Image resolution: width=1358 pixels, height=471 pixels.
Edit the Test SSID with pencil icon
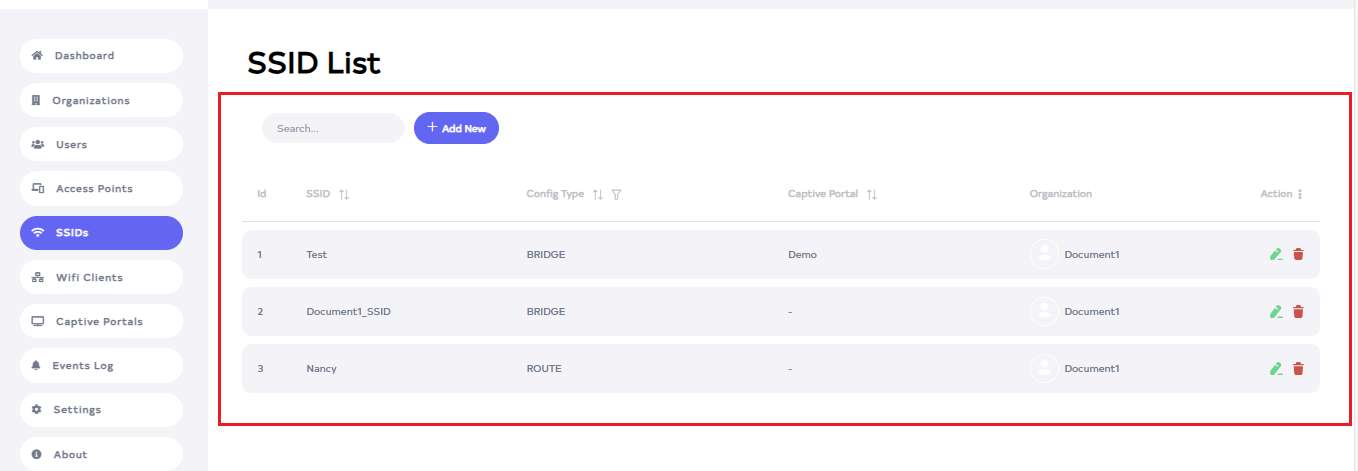tap(1276, 254)
